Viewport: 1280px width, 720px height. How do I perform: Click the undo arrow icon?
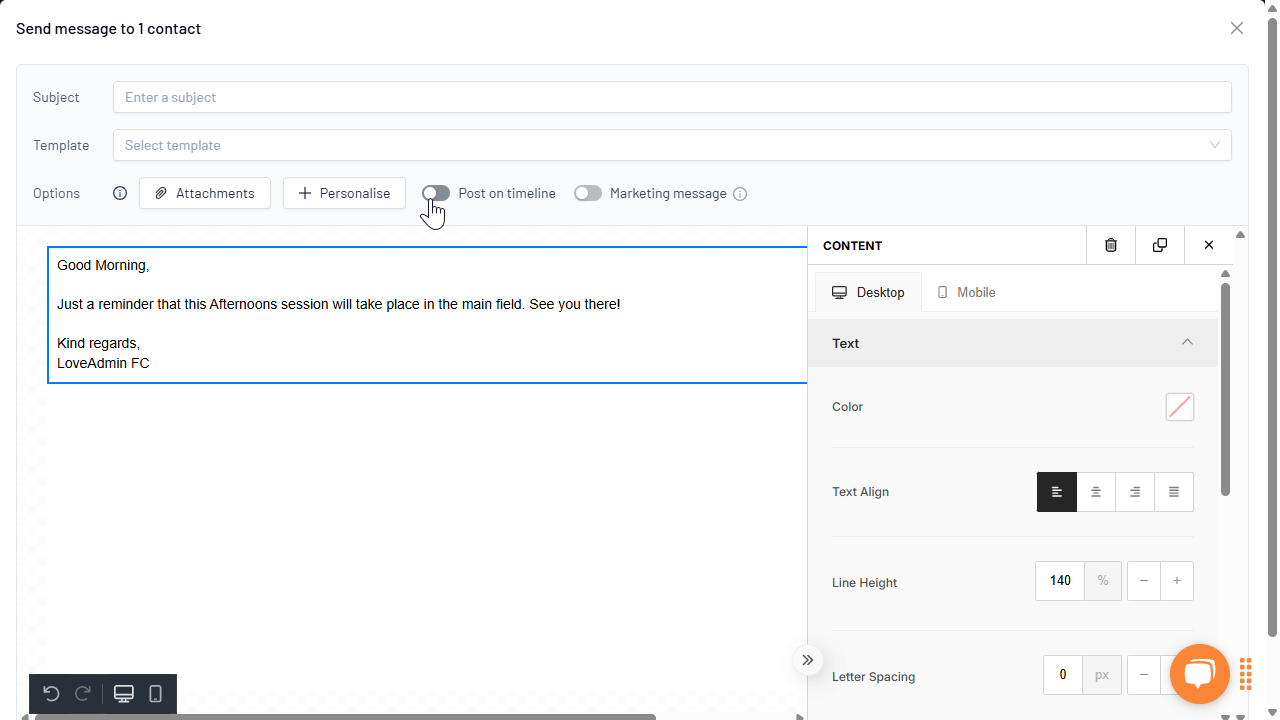51,694
